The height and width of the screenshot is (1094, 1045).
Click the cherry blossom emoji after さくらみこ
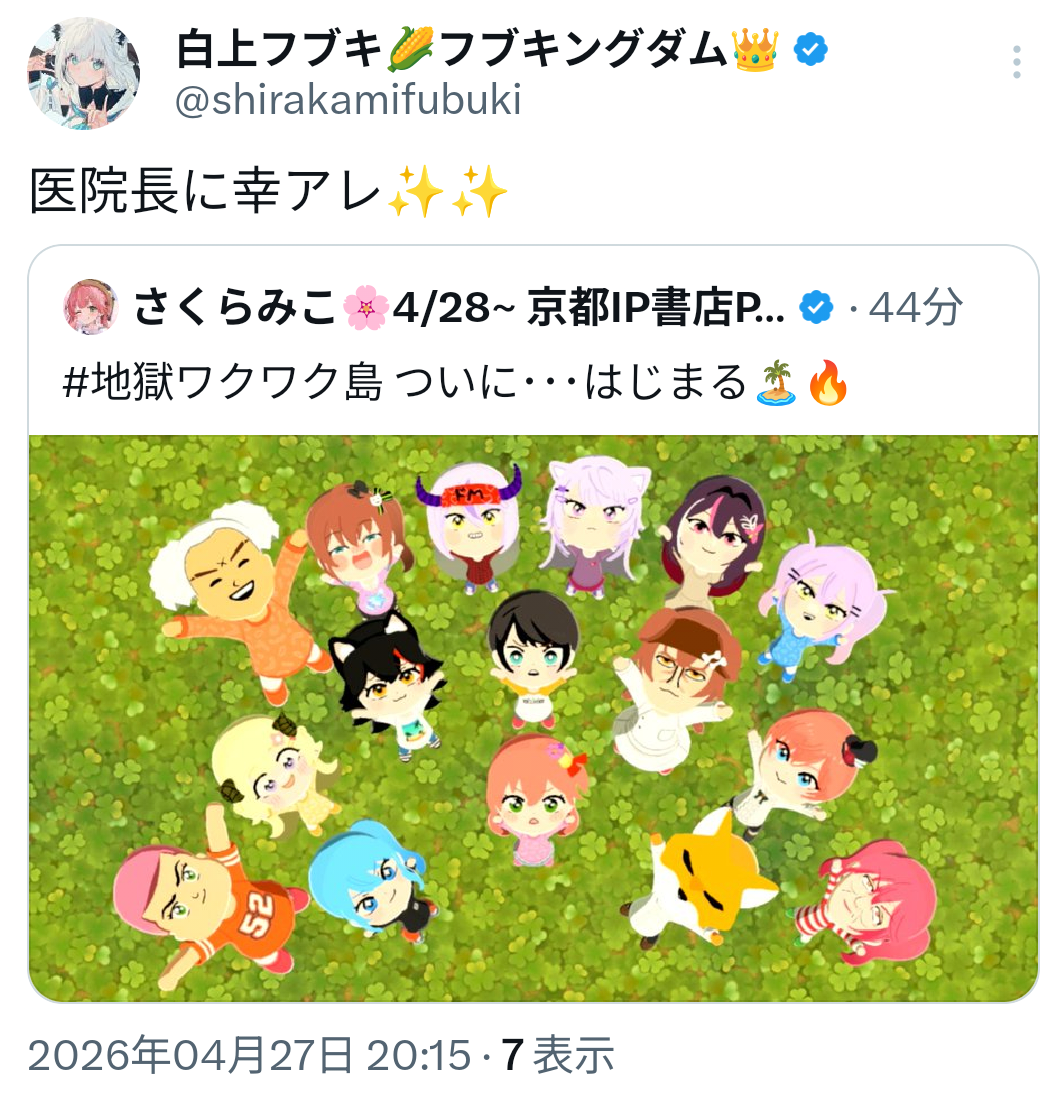[x=366, y=308]
